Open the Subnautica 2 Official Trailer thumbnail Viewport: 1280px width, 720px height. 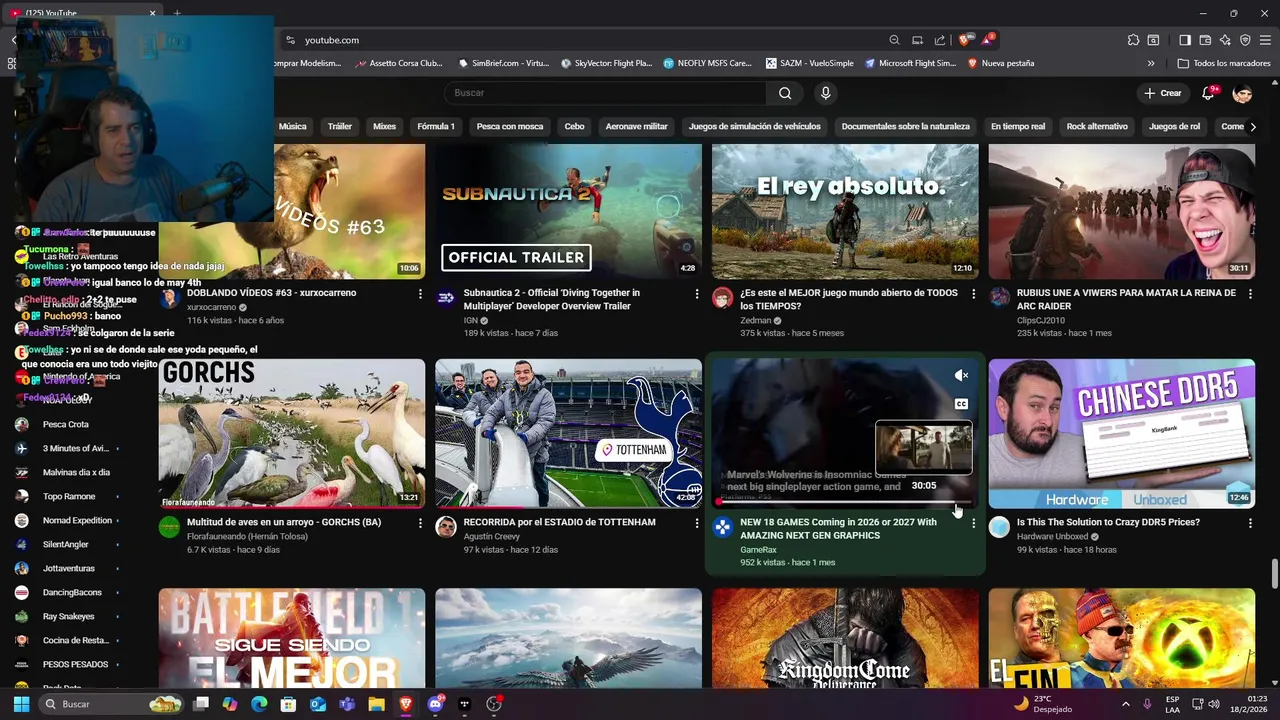point(568,212)
